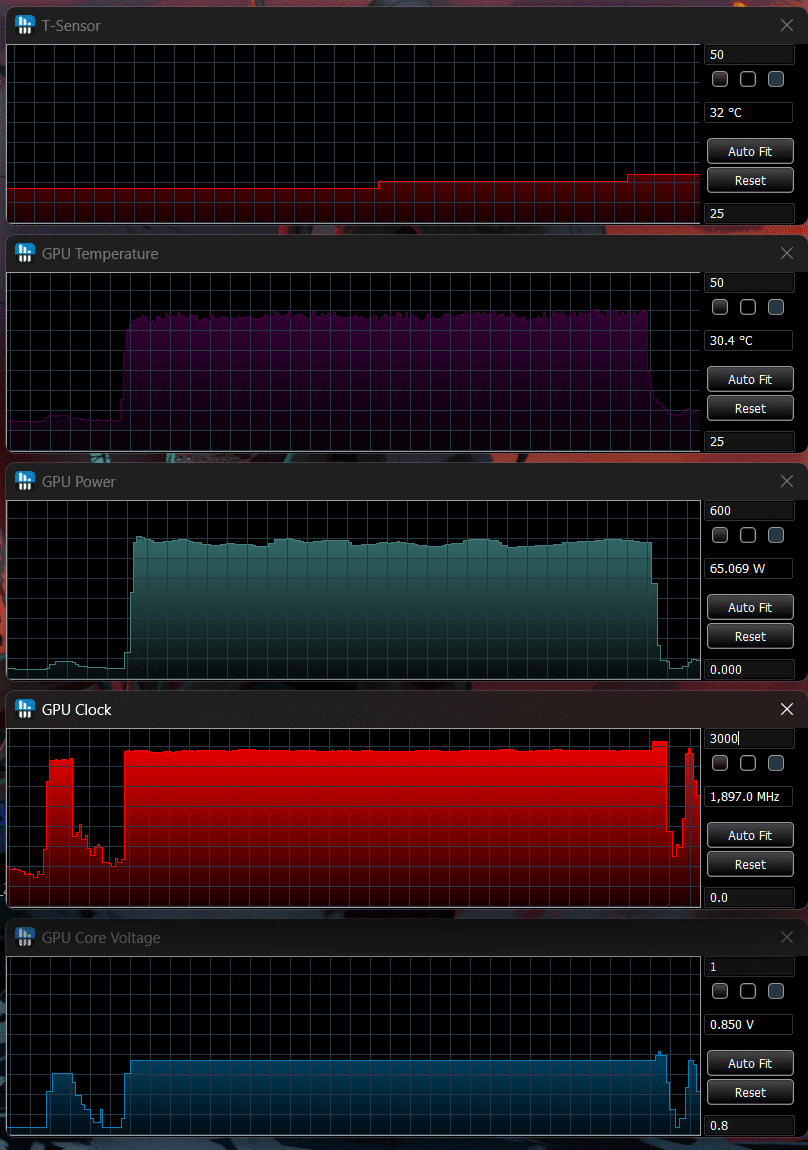
Task: Open GPU Core Voltage grid swatch (blue)
Action: pyautogui.click(x=776, y=992)
